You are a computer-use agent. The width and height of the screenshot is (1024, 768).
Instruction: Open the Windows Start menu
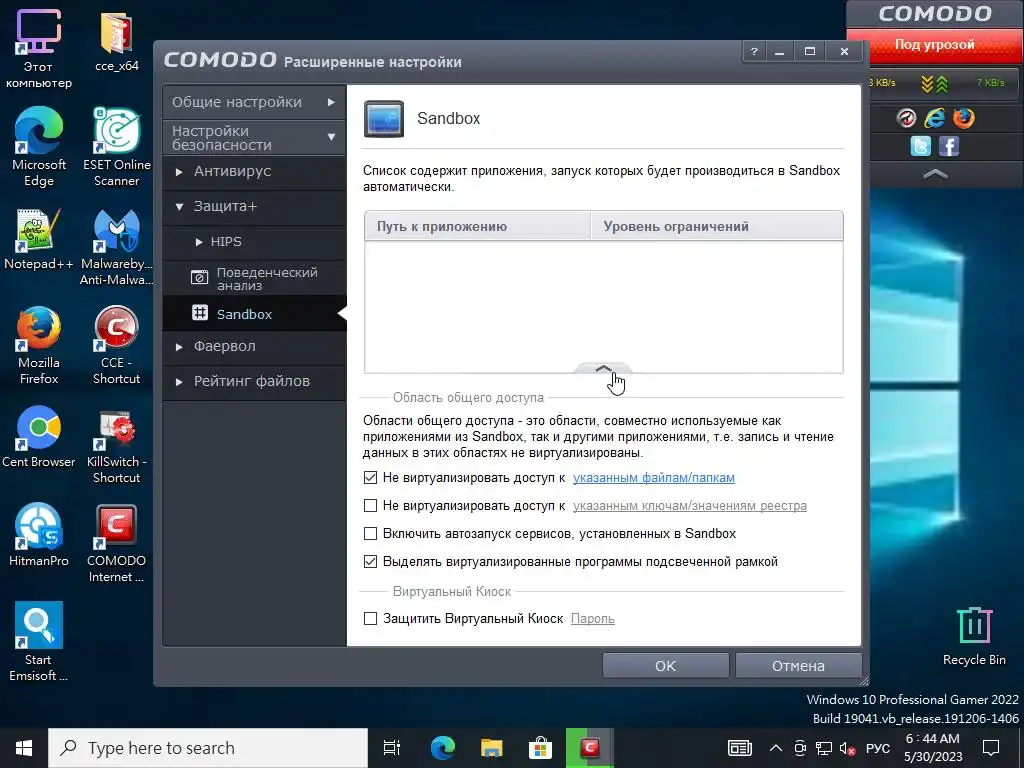(x=24, y=748)
